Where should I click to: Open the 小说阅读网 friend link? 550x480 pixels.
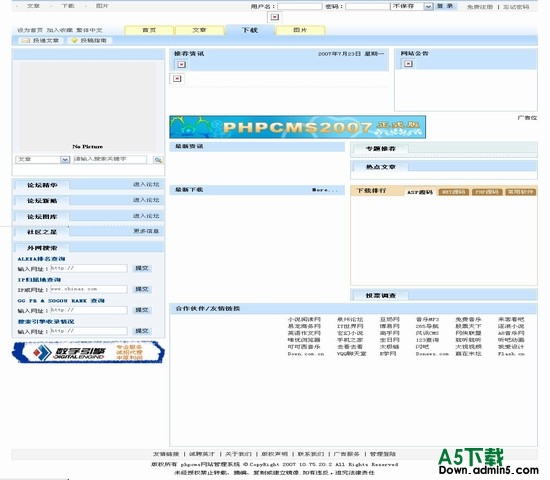[304, 320]
